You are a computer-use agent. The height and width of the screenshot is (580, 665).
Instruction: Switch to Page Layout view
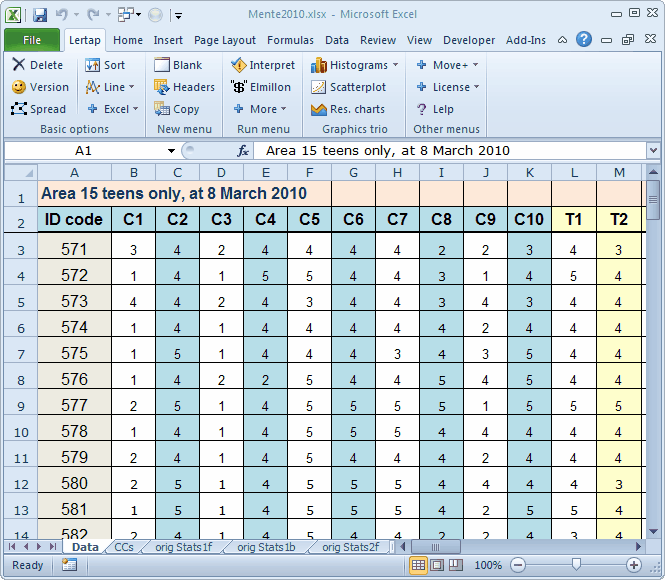(x=437, y=565)
